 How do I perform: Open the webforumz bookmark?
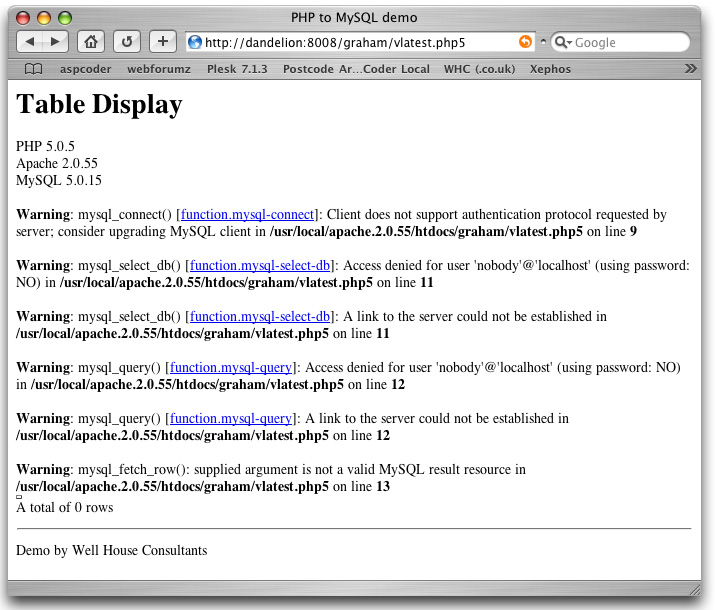point(161,69)
